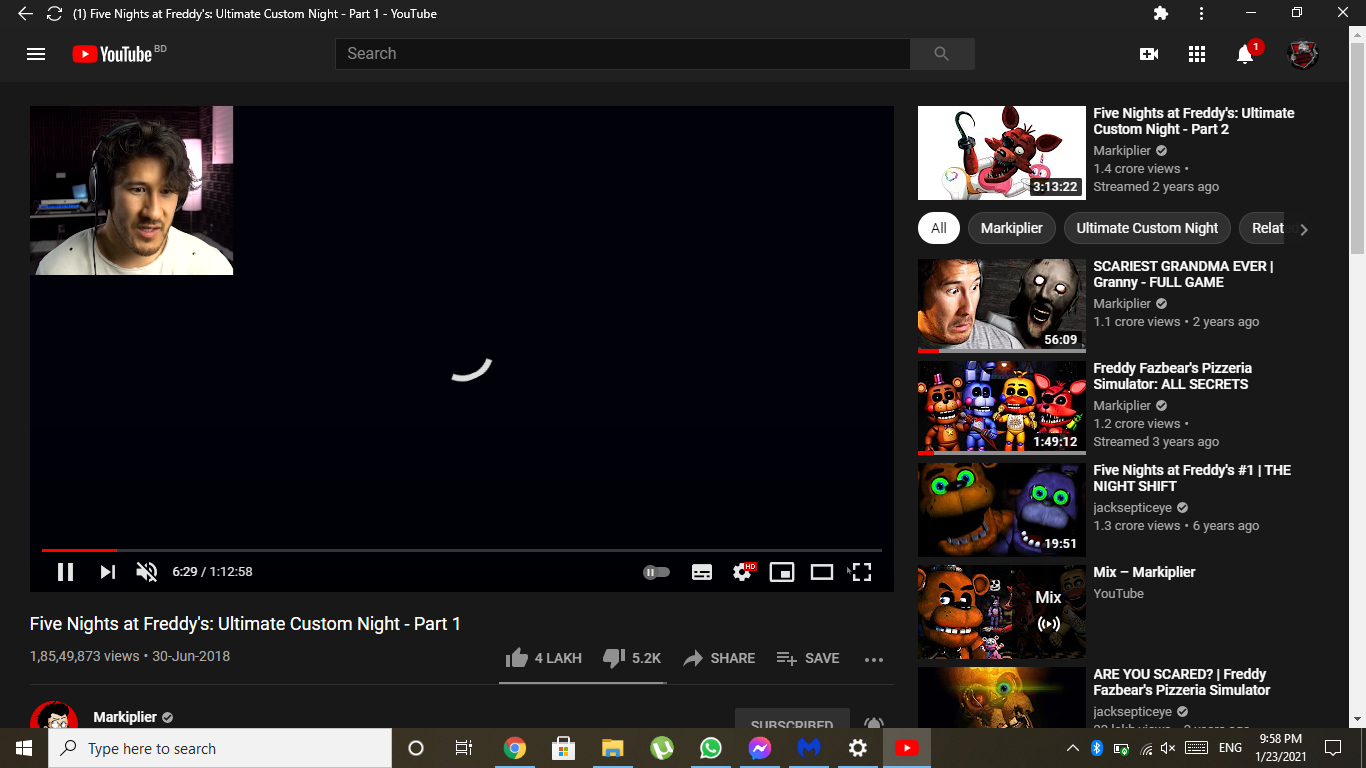Open Task View on the taskbar
1366x768 pixels.
point(464,748)
